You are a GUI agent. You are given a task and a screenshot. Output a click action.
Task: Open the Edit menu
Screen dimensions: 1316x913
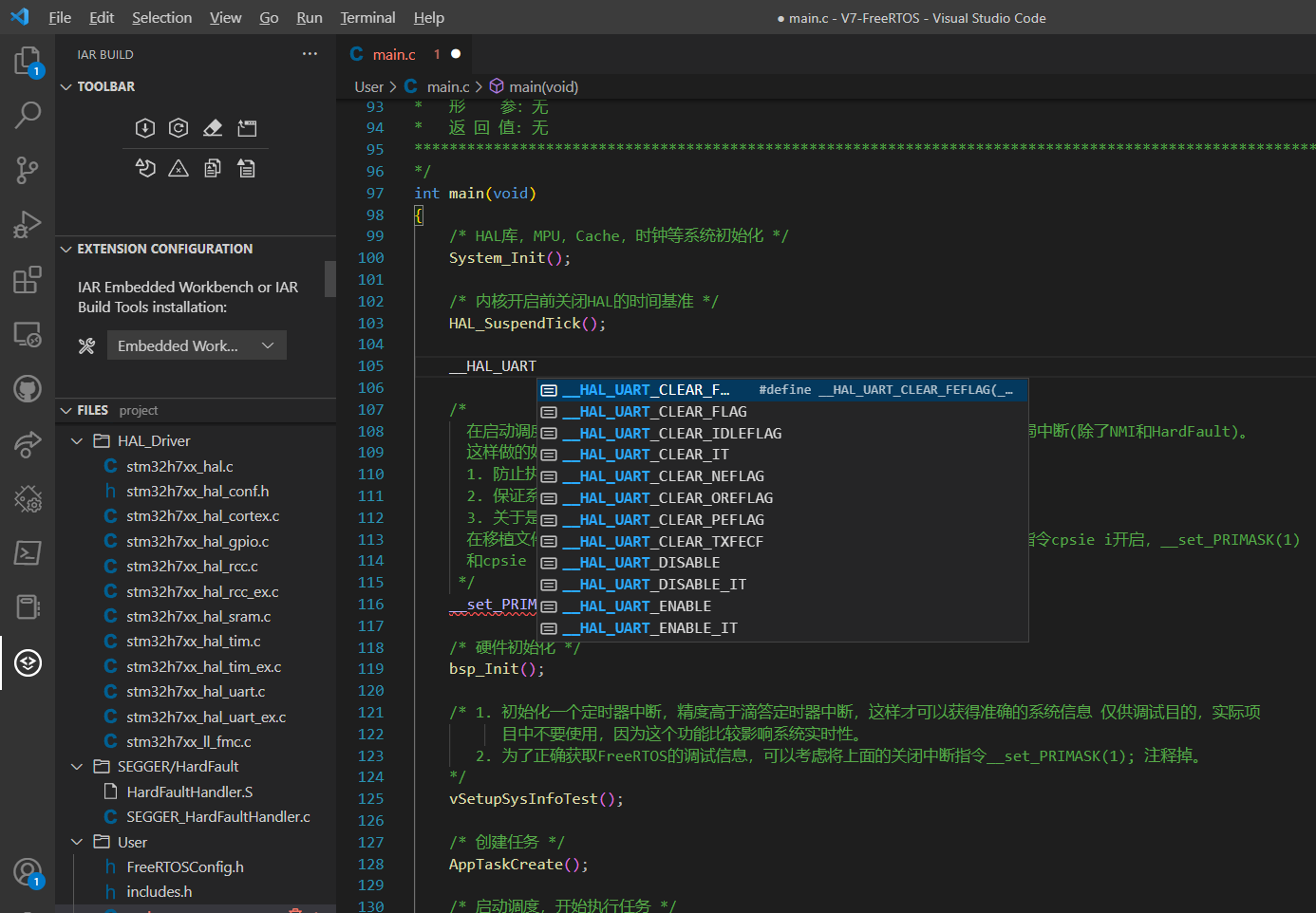pos(102,17)
